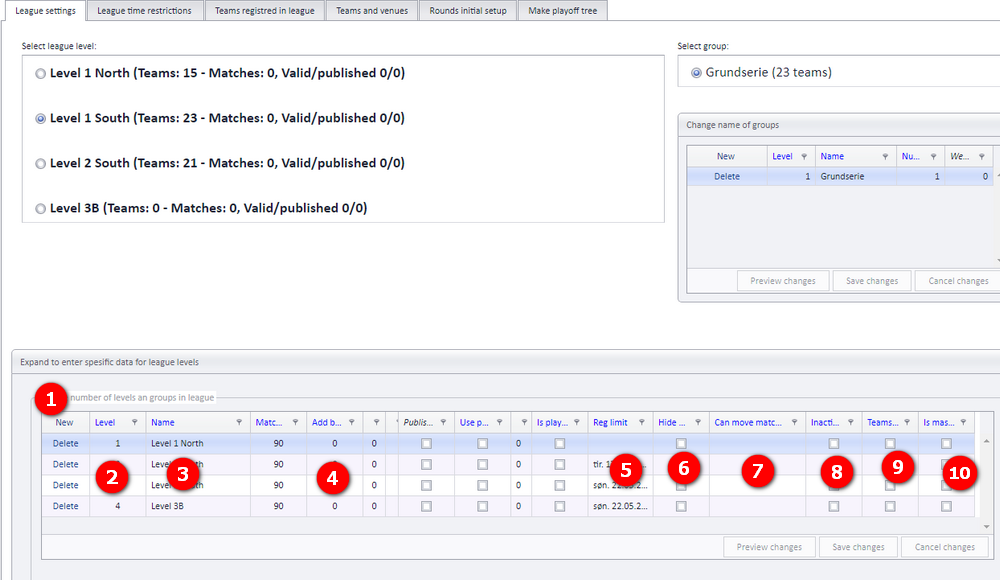The height and width of the screenshot is (580, 1000).
Task: Open filter icon on Is play... column
Action: point(577,422)
